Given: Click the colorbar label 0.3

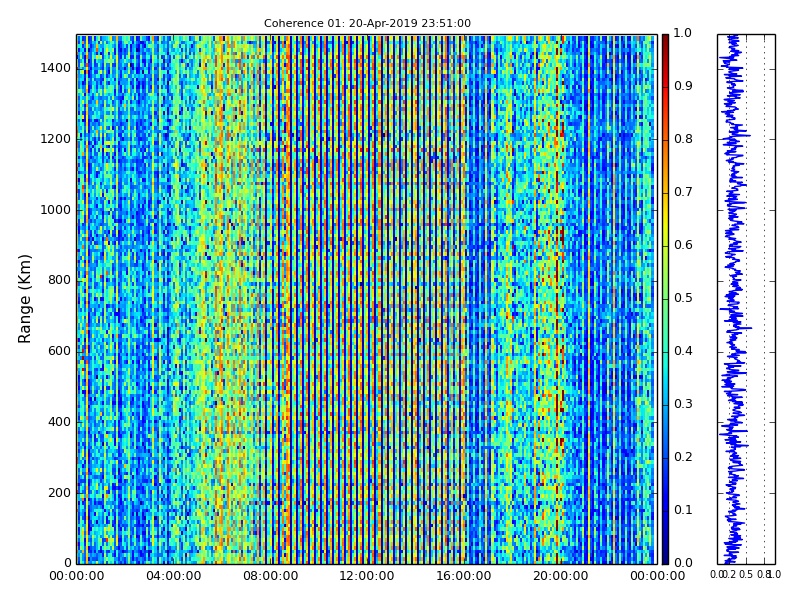Looking at the screenshot, I should tap(683, 405).
